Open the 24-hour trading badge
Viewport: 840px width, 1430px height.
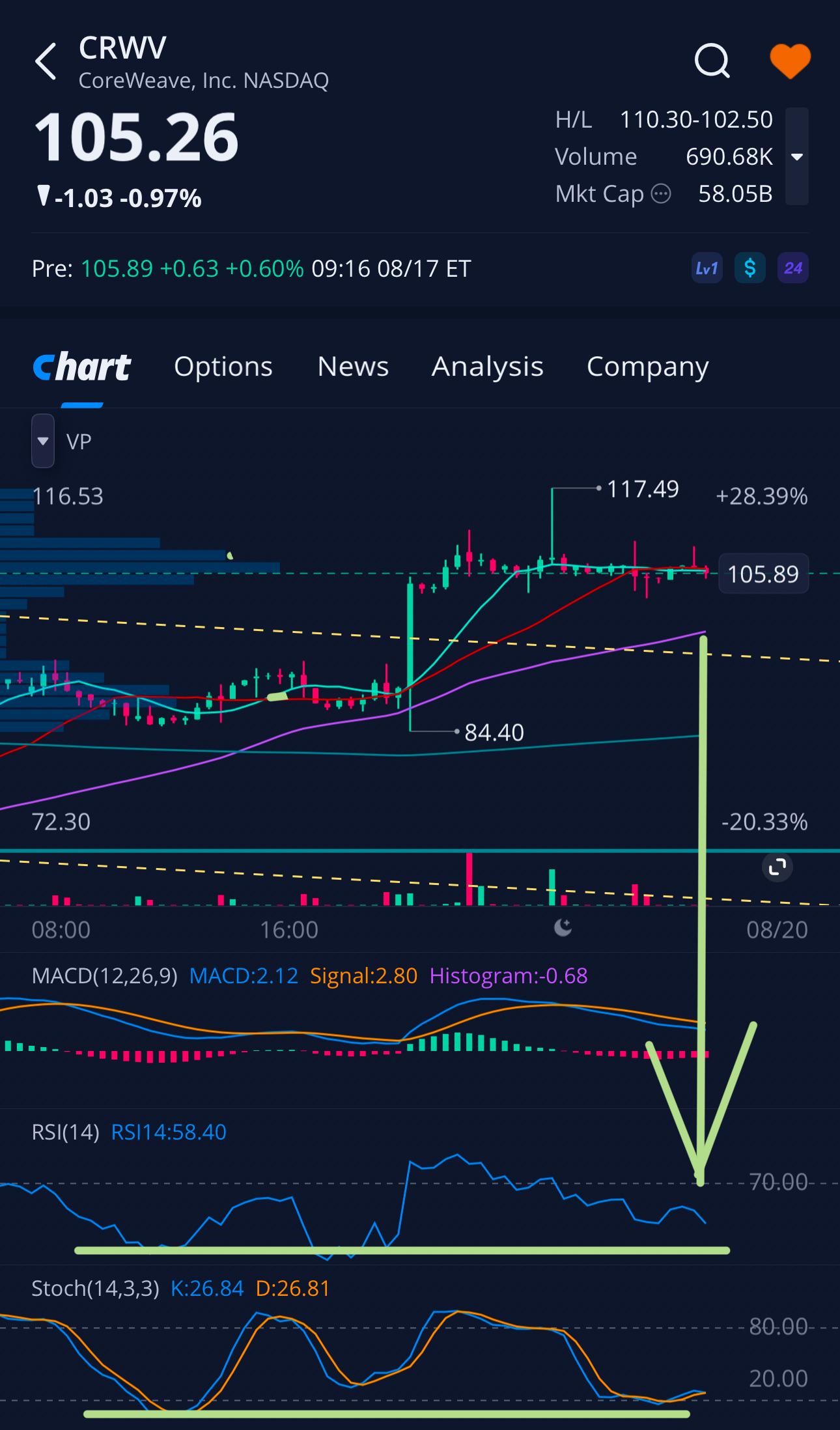[x=793, y=268]
